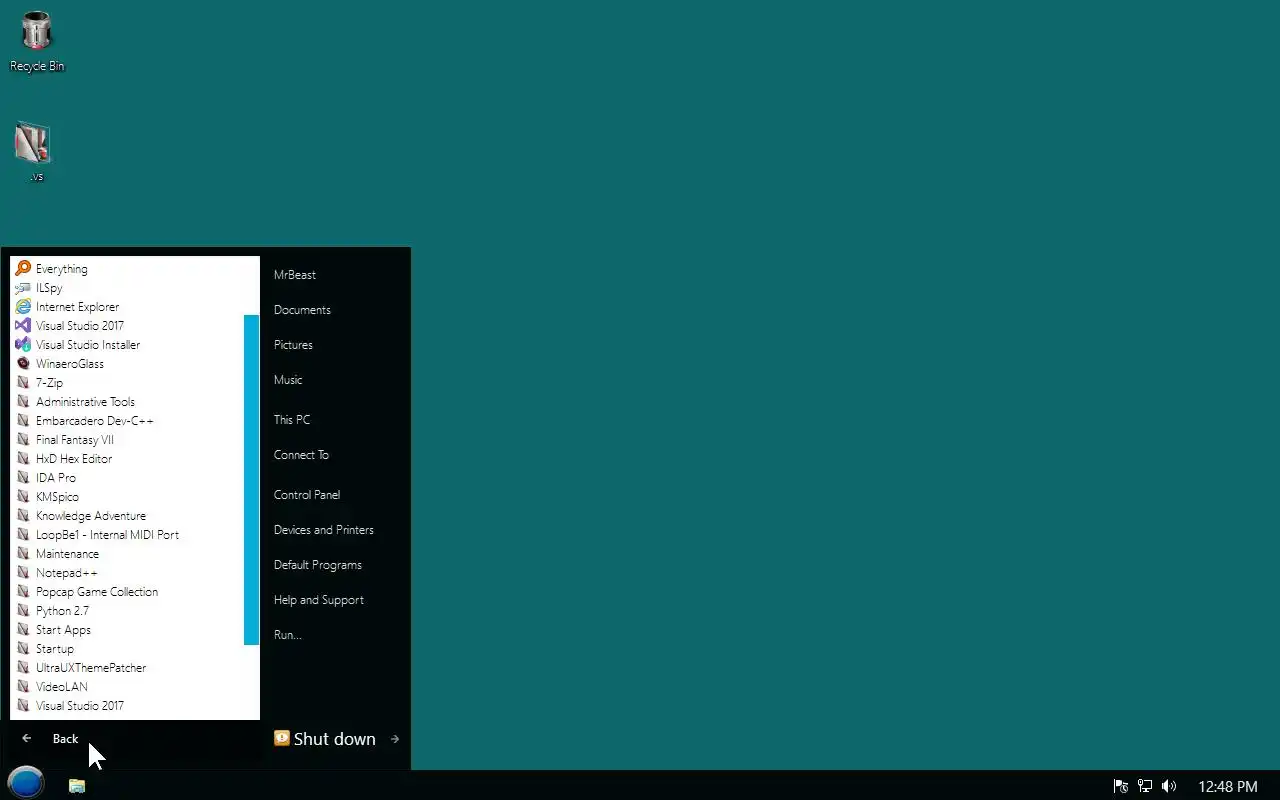Click the Final Fantasy VII folder icon
1280x800 pixels.
[x=23, y=439]
